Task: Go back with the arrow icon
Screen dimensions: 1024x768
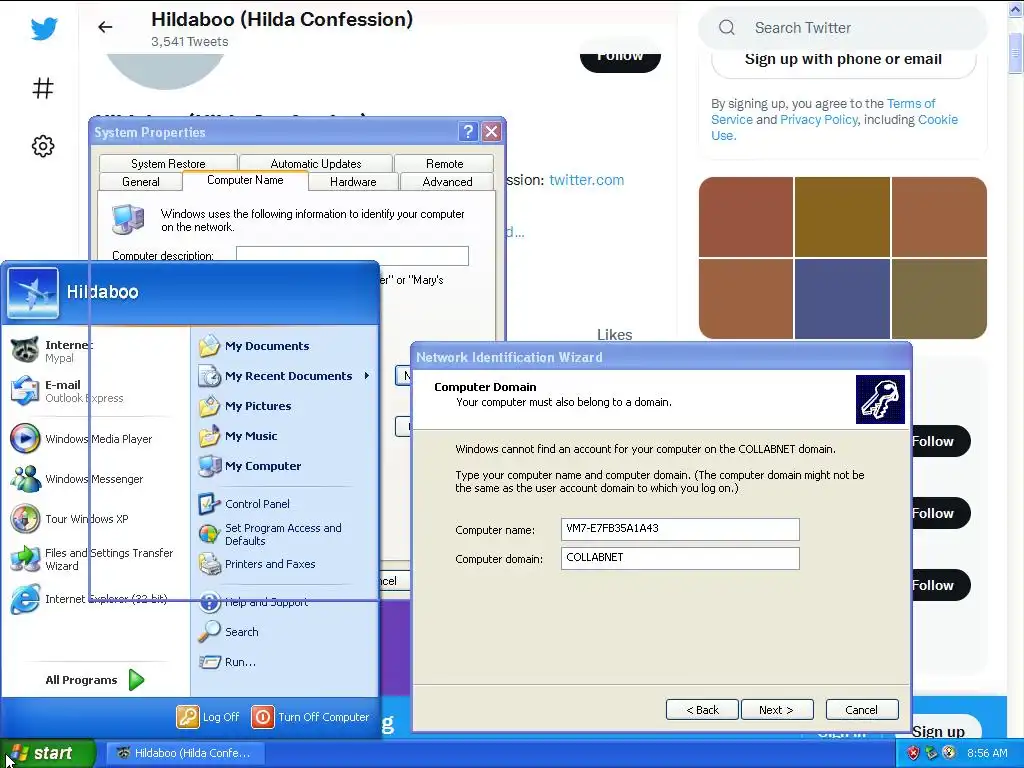Action: 105,27
